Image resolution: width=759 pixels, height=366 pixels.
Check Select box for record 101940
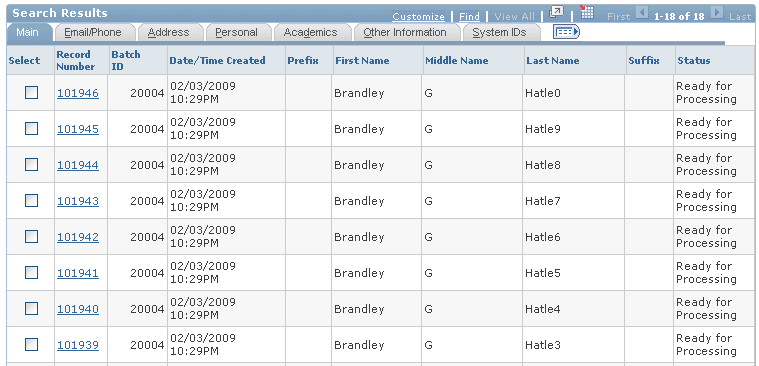tap(31, 308)
